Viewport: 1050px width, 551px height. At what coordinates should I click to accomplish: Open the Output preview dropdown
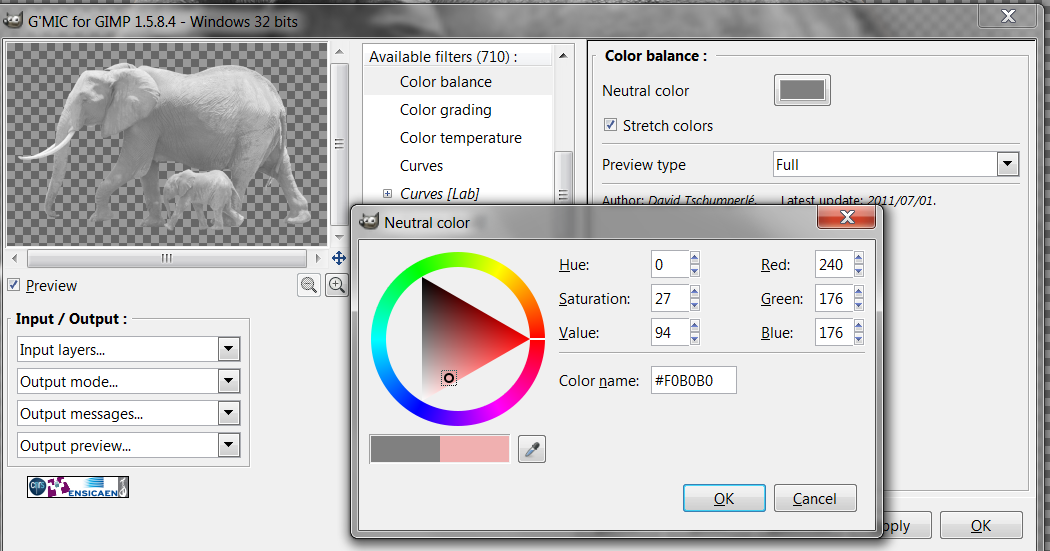click(129, 446)
